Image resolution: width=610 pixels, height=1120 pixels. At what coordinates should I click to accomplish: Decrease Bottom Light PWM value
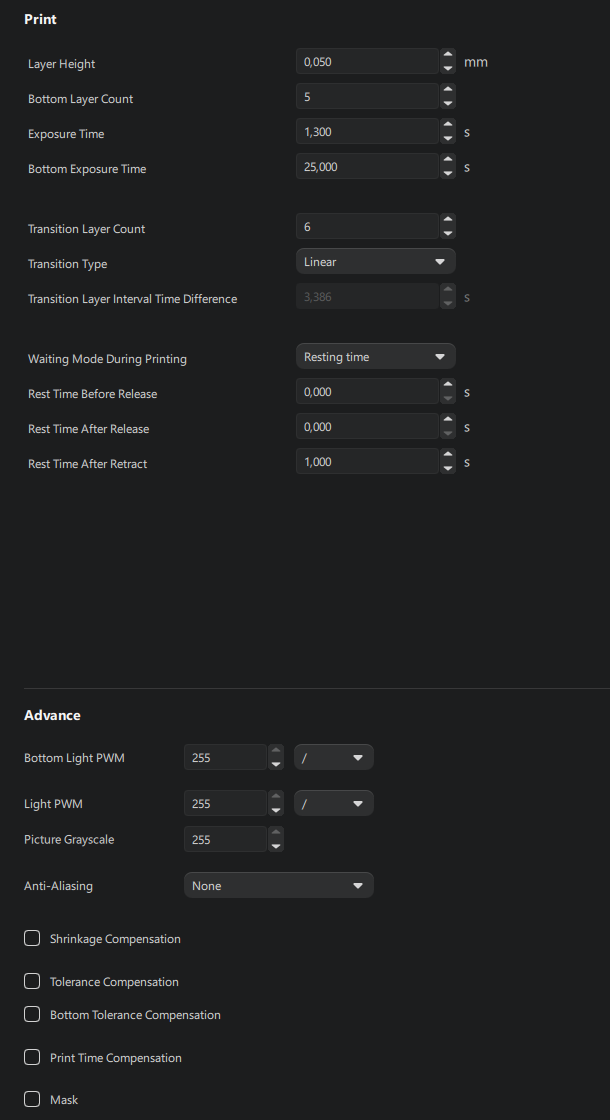[x=276, y=764]
